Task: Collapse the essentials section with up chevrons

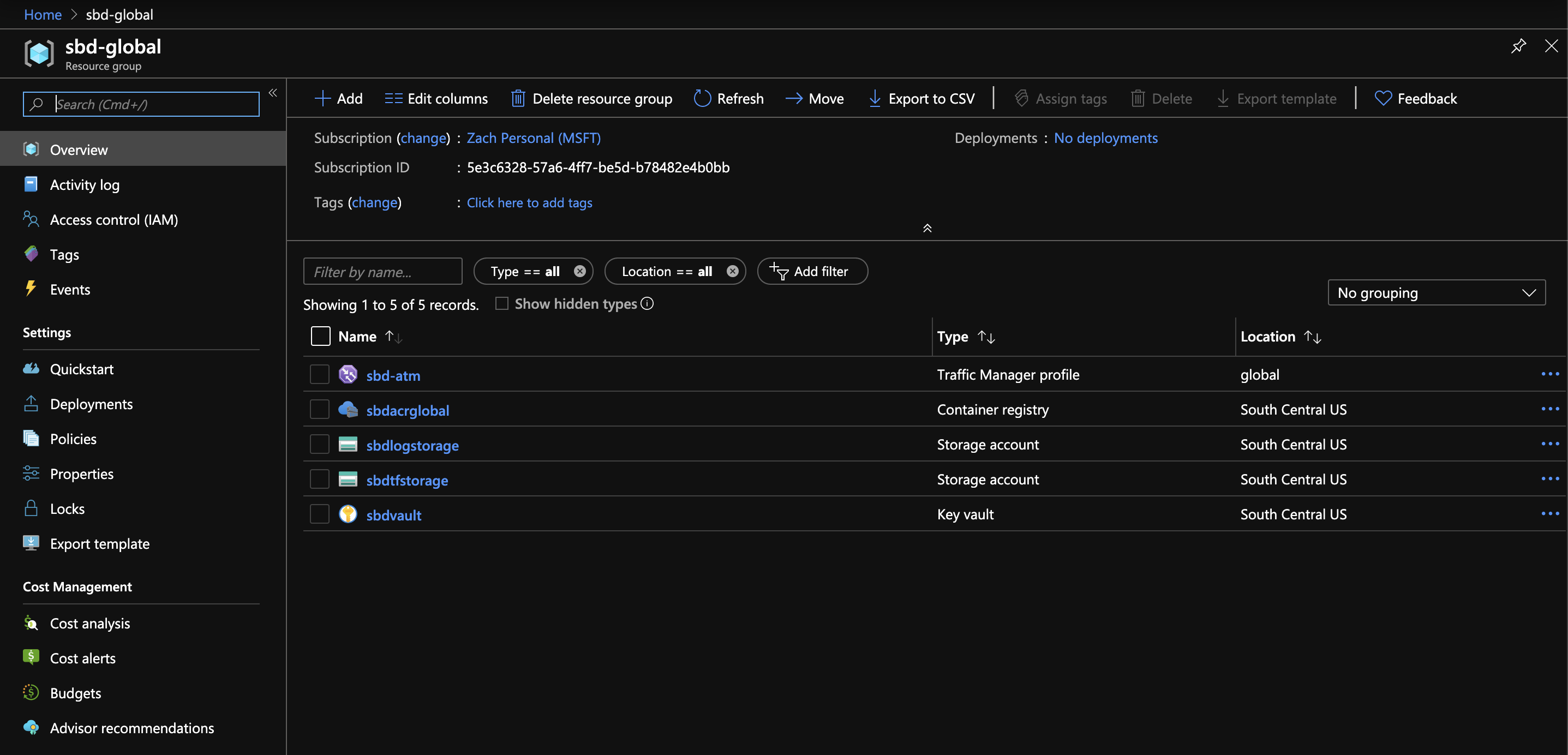Action: point(927,227)
